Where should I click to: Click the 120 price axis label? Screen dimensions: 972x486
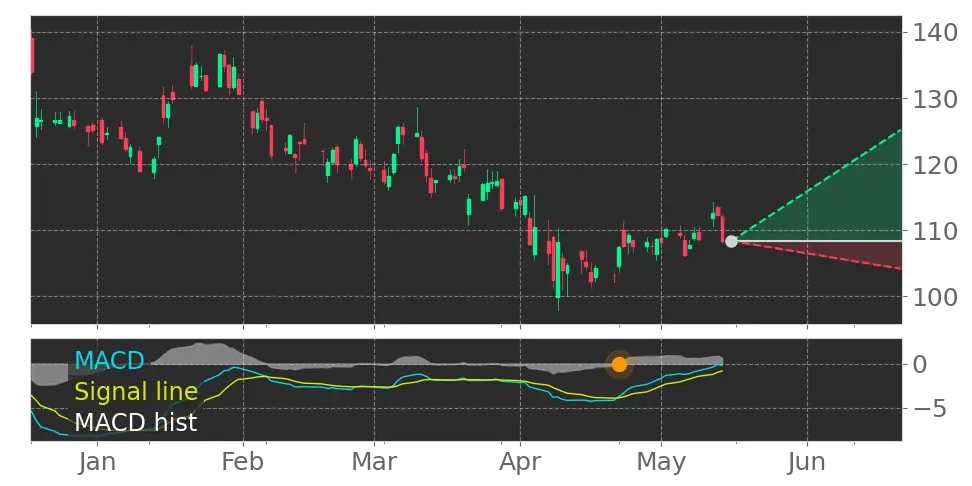pyautogui.click(x=935, y=164)
